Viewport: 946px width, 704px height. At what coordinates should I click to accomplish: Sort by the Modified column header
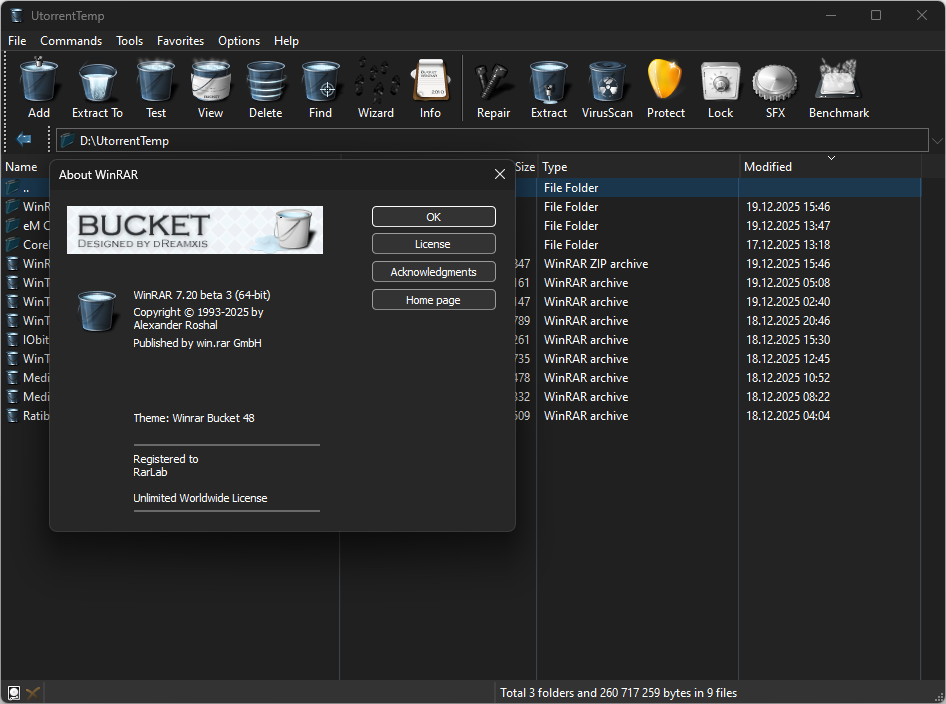coord(830,166)
